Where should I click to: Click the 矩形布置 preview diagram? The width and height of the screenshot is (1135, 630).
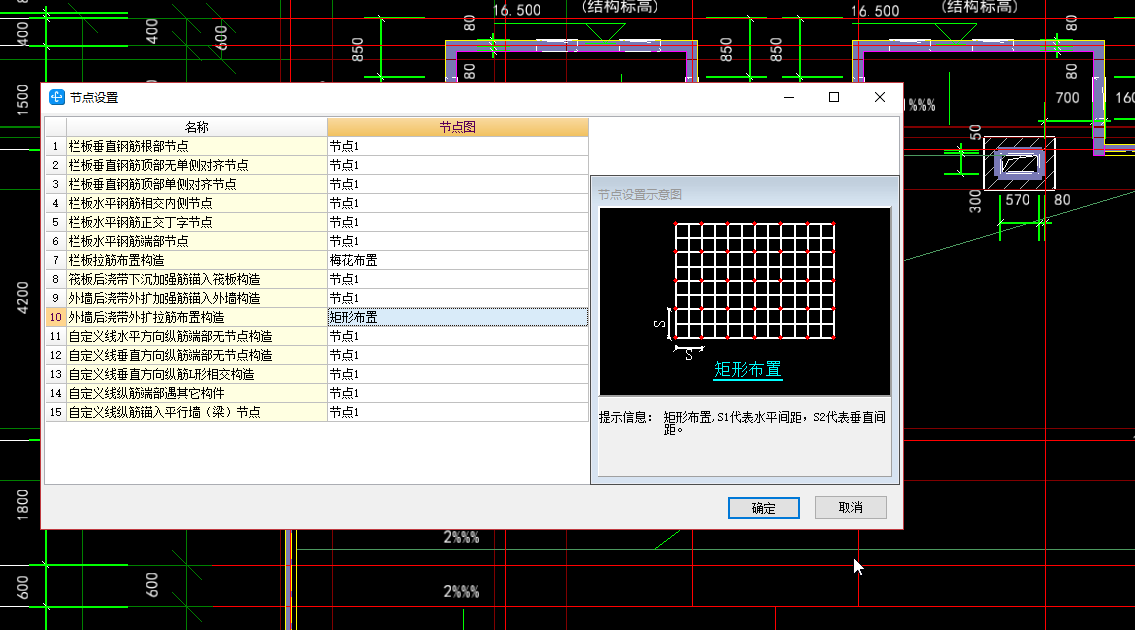(x=745, y=301)
